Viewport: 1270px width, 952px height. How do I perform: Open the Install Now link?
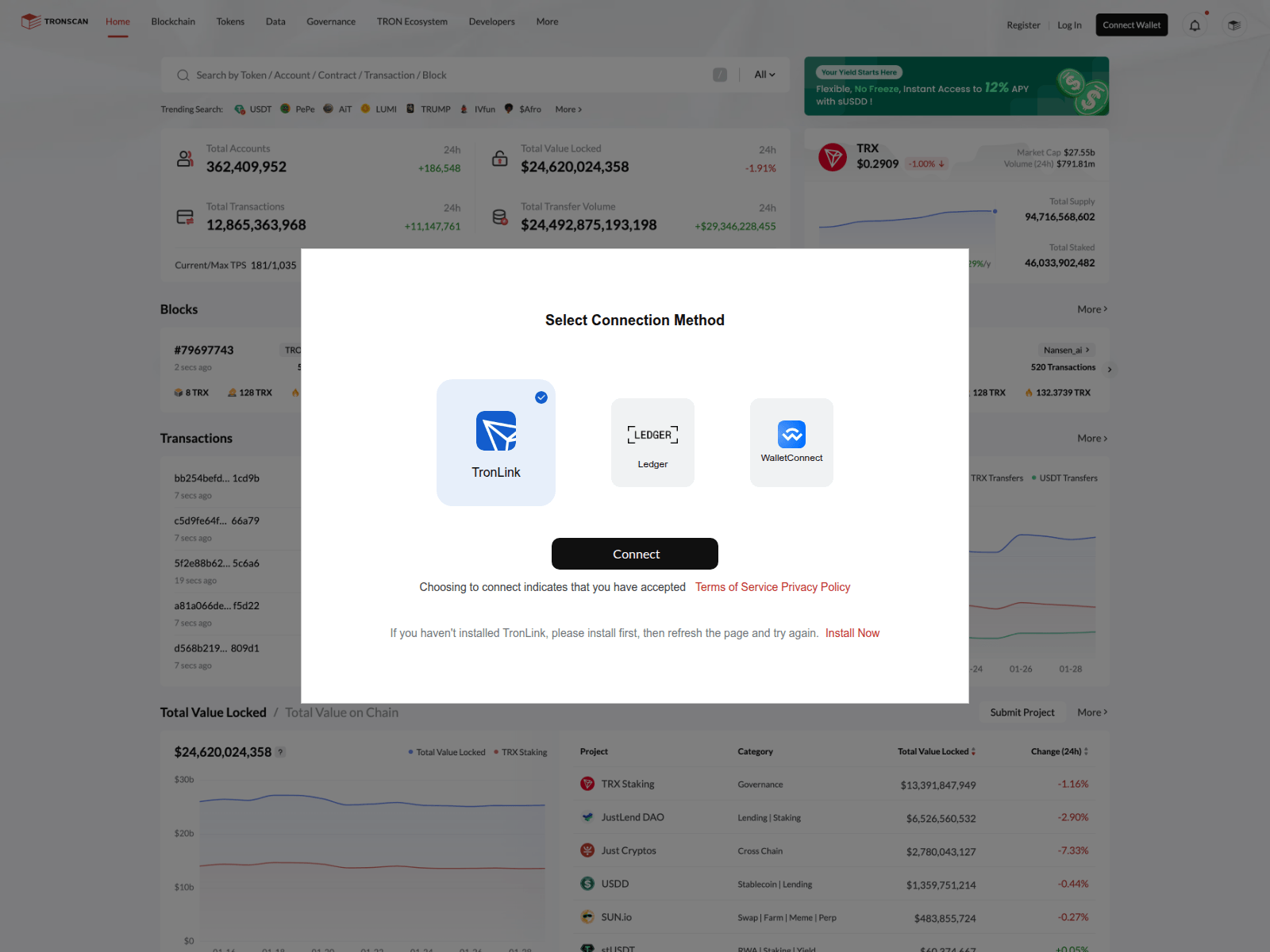coord(852,632)
